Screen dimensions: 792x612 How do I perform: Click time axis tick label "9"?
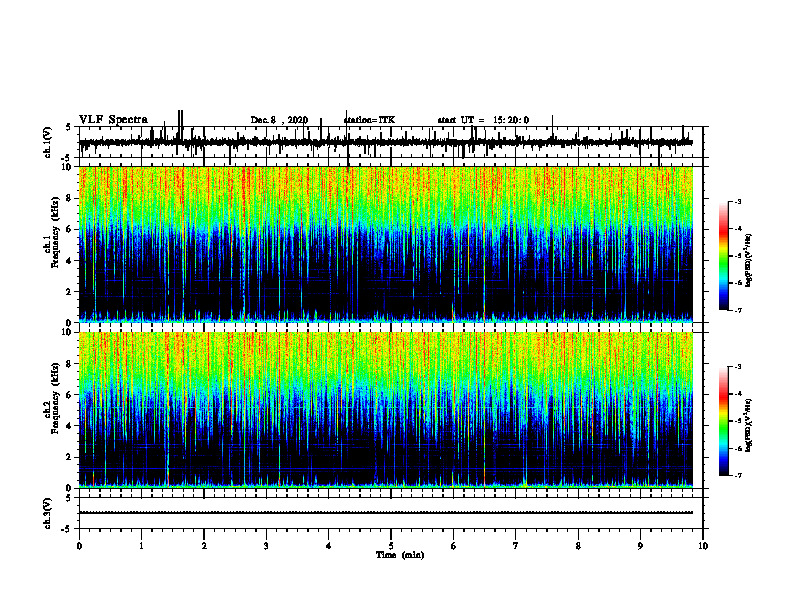640,546
